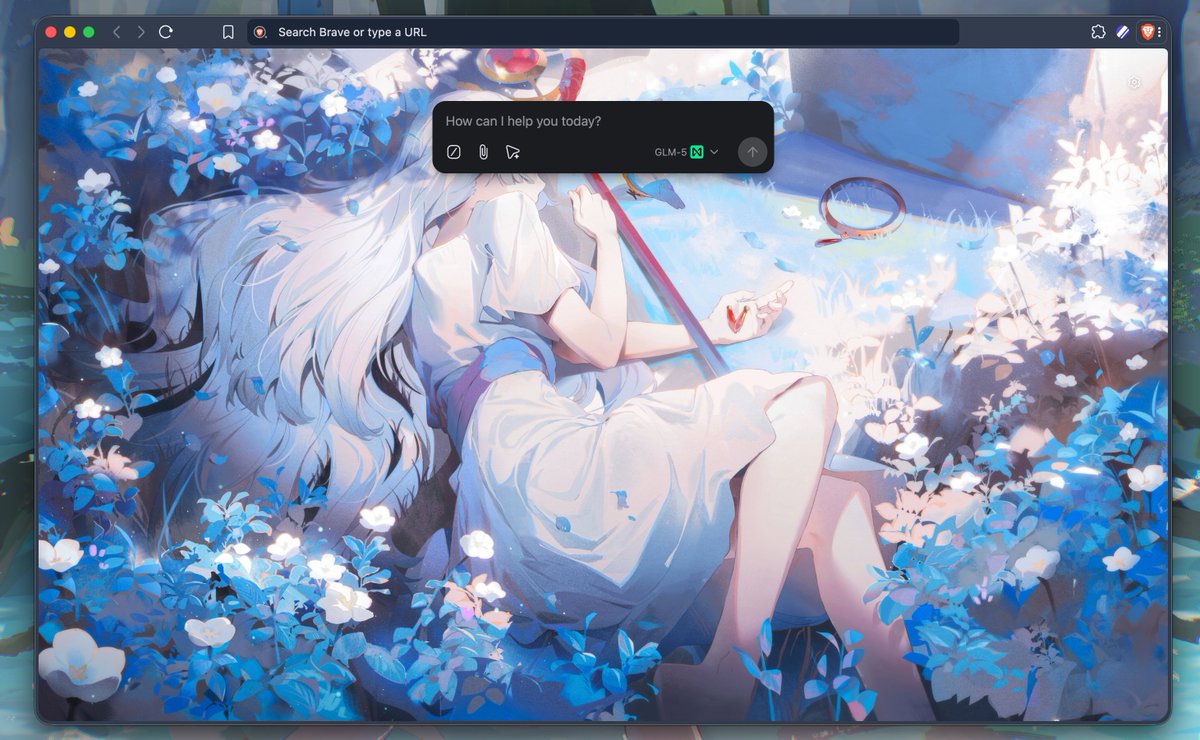Focus the 'Search Brave or type a URL' bar
This screenshot has width=1200, height=740.
point(603,32)
